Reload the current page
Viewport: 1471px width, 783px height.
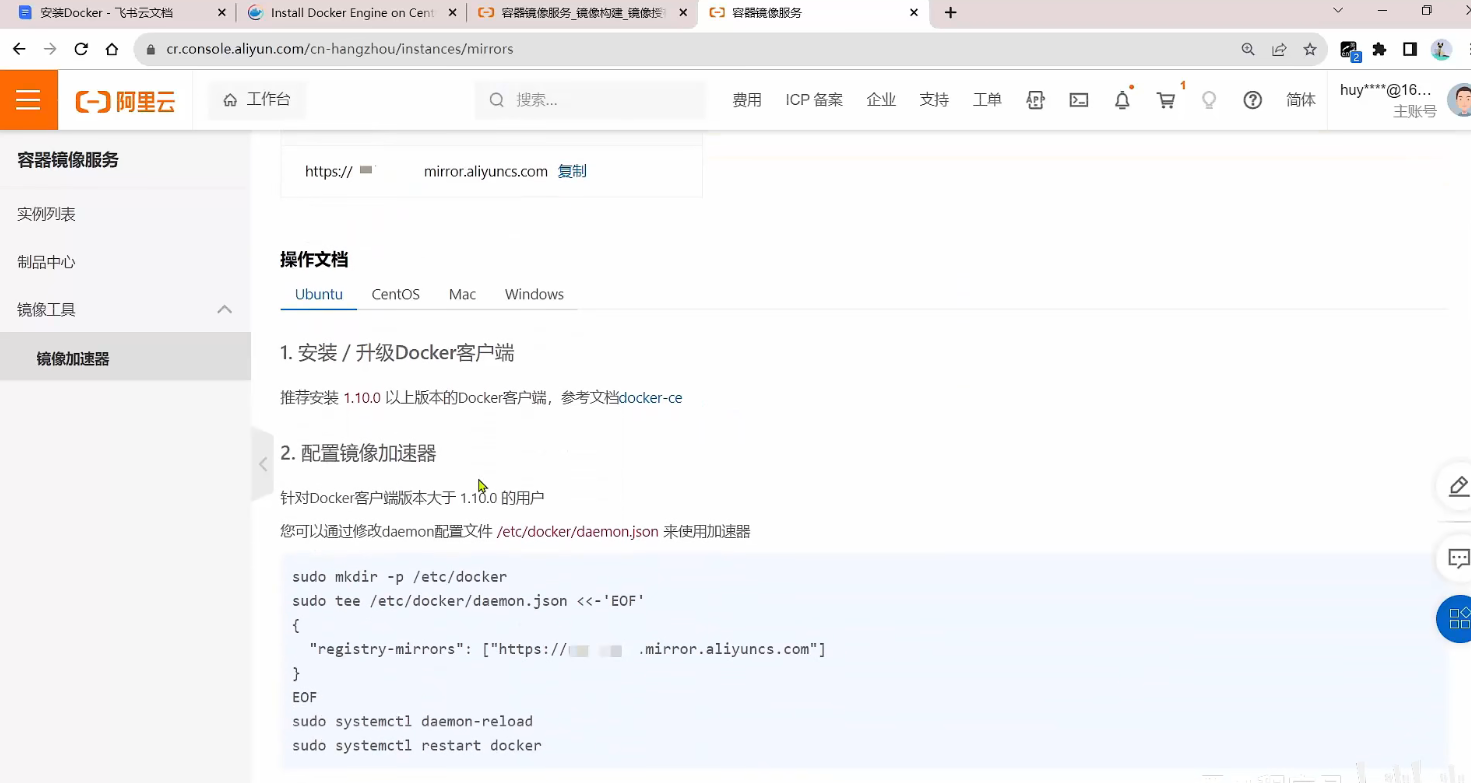click(x=81, y=49)
